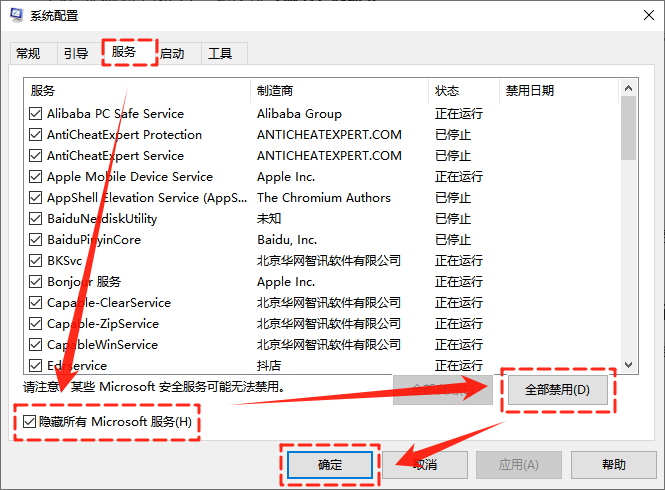Image resolution: width=665 pixels, height=490 pixels.
Task: Toggle AntiCheatExpert Service checkbox
Action: pos(36,156)
